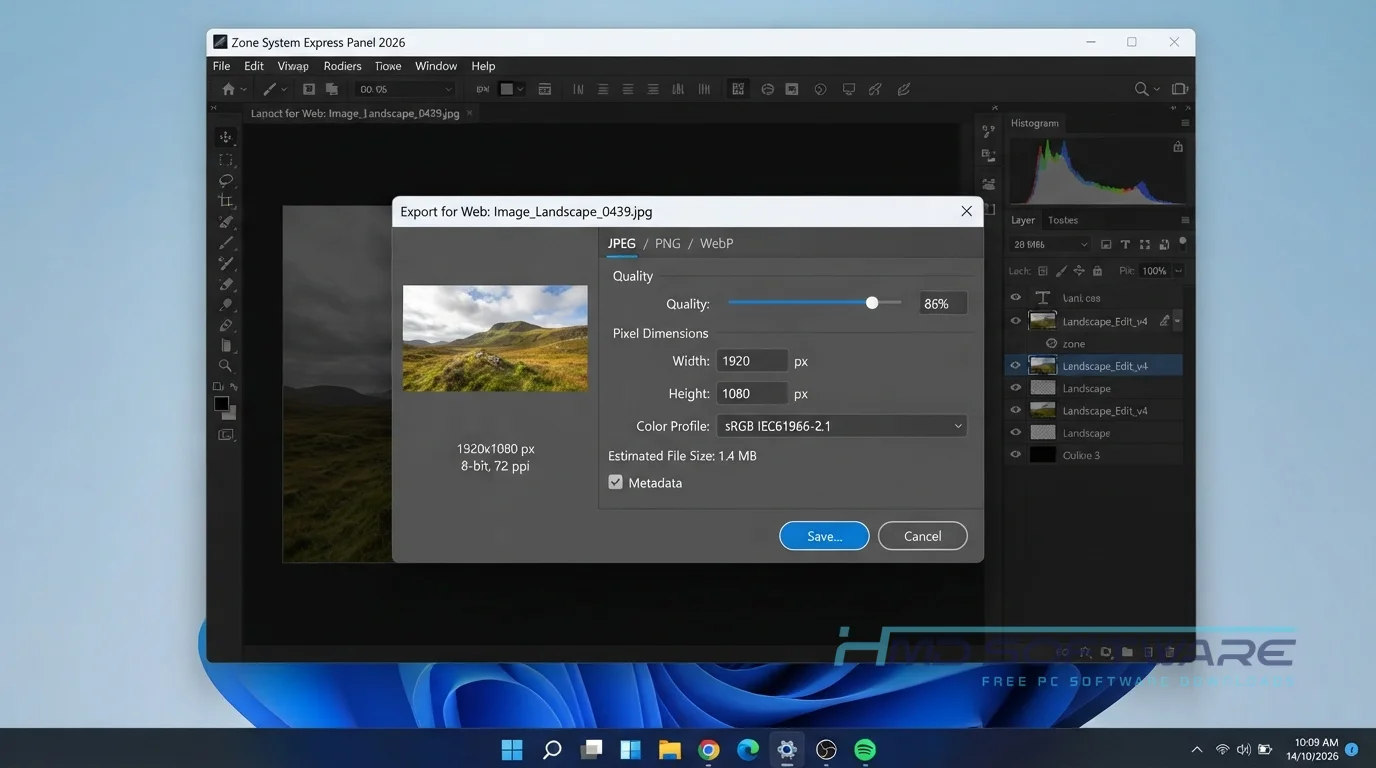Click the black foreground color swatch

[x=221, y=404]
